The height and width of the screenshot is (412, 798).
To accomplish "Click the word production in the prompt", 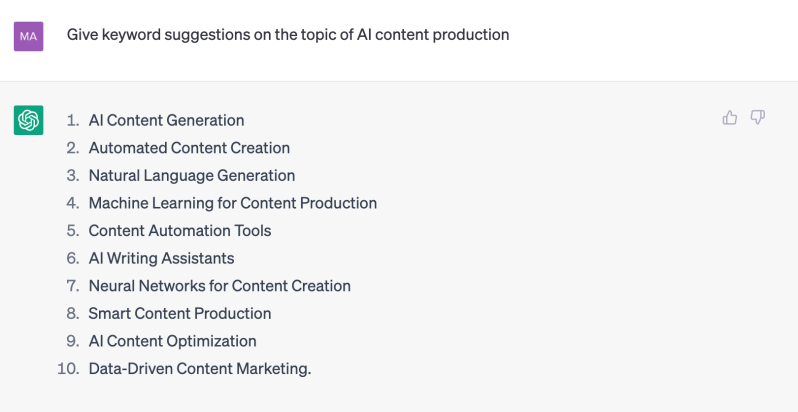I will point(472,35).
